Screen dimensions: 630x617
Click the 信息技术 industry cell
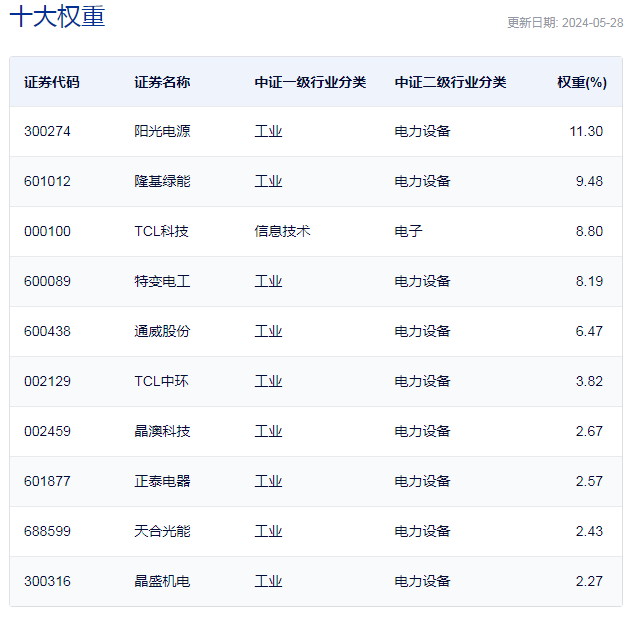tap(282, 231)
